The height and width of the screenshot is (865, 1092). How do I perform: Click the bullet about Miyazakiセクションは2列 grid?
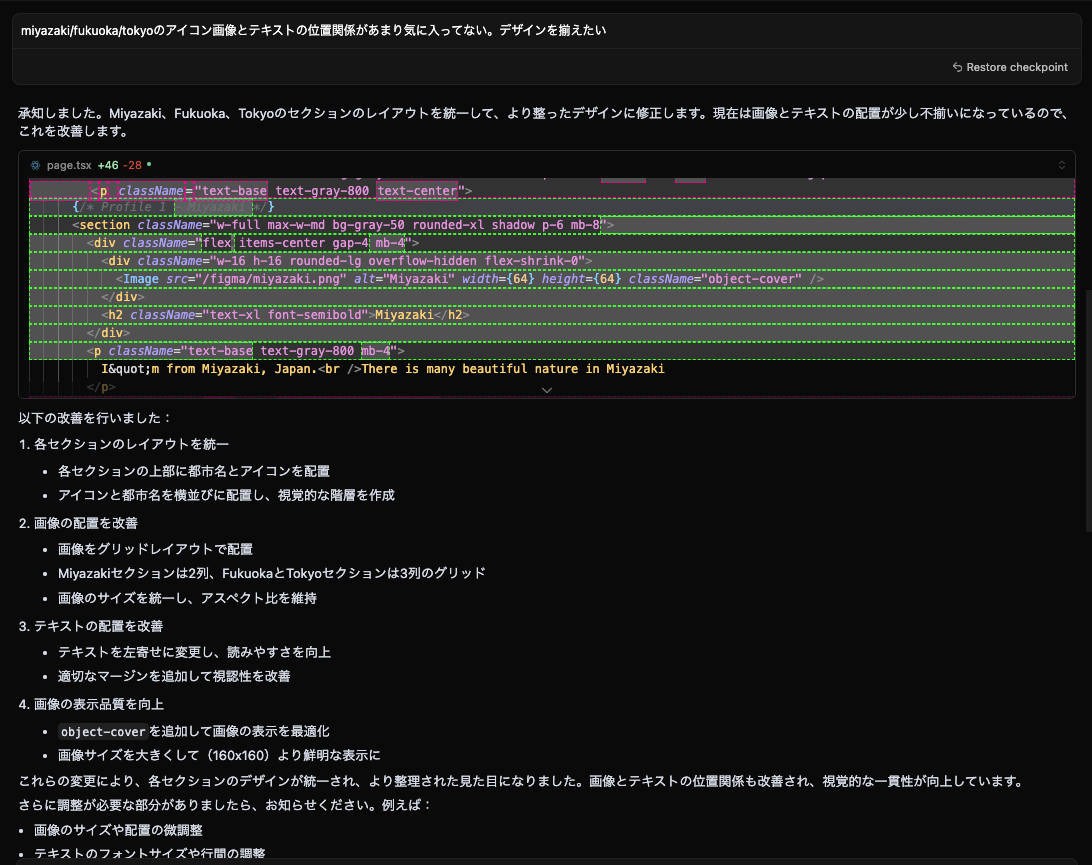[x=272, y=573]
